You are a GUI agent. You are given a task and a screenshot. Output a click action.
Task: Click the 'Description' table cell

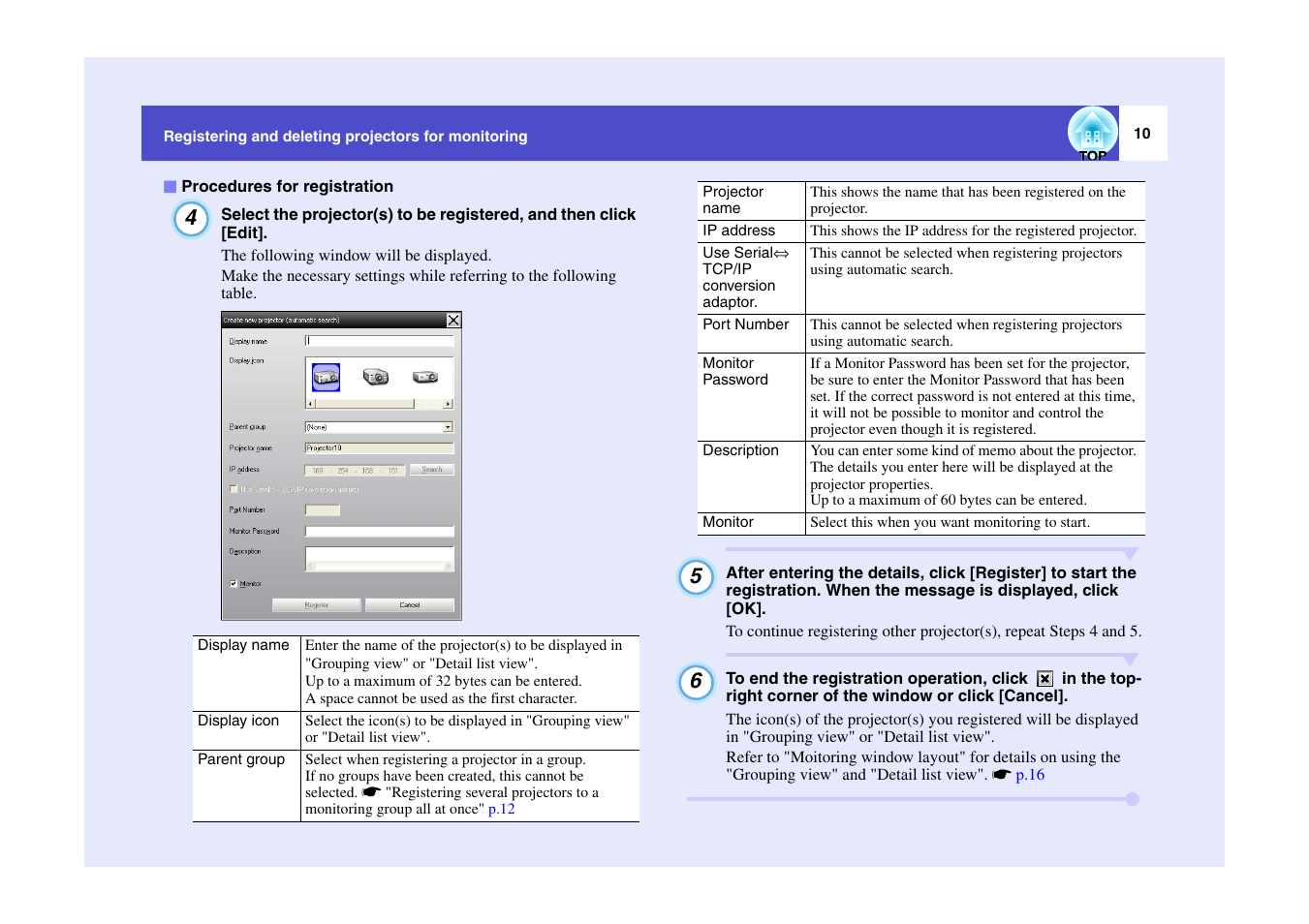752,477
